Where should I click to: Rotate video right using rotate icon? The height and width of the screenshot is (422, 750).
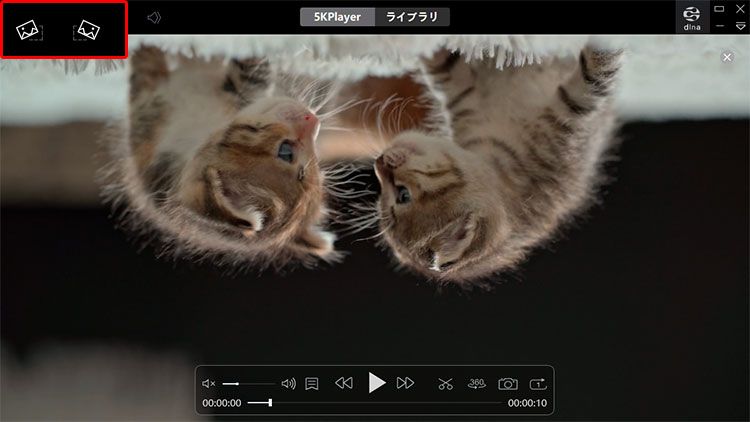point(87,30)
